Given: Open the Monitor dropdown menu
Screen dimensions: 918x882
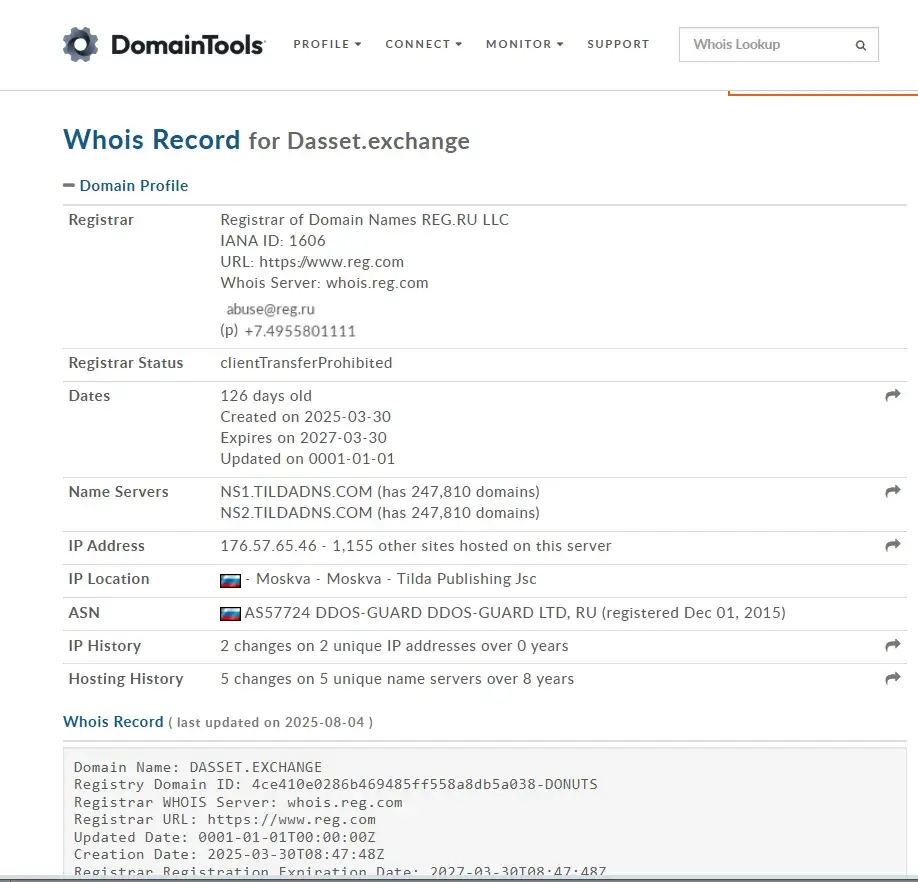Looking at the screenshot, I should (525, 44).
